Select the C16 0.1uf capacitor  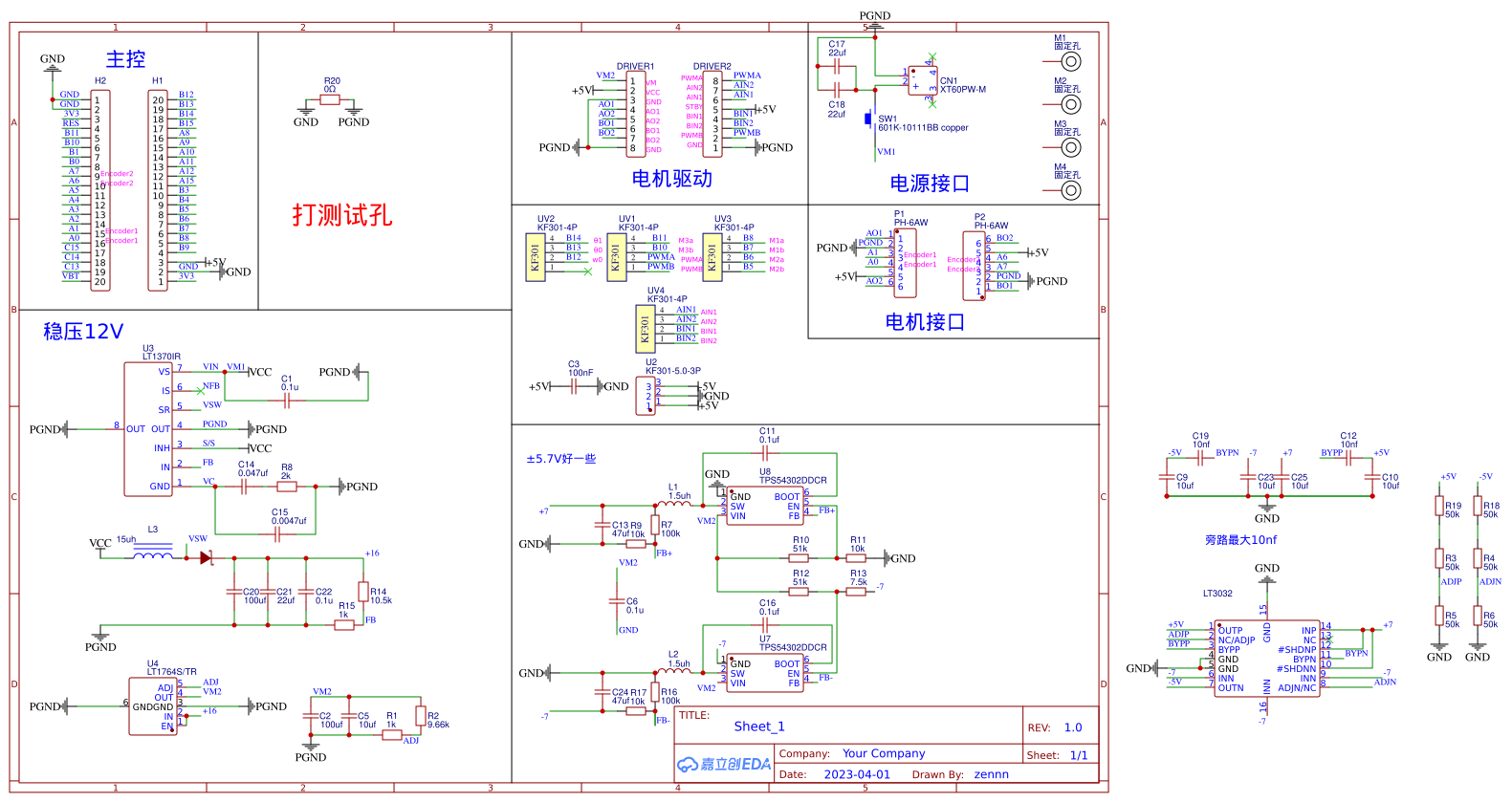coord(765,625)
